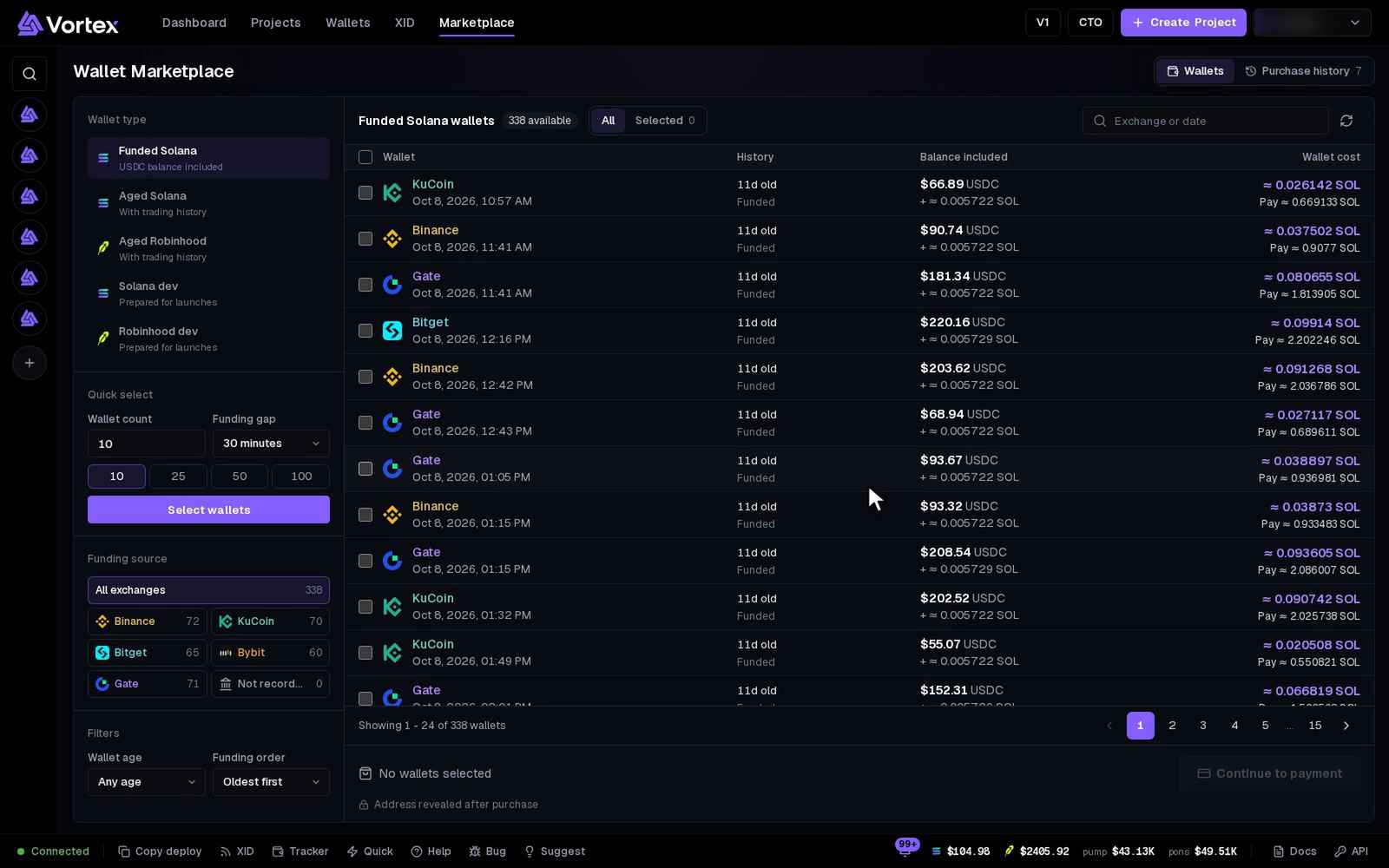1389x868 pixels.
Task: Check the KuCoin 10:57 AM wallet
Action: 365,193
